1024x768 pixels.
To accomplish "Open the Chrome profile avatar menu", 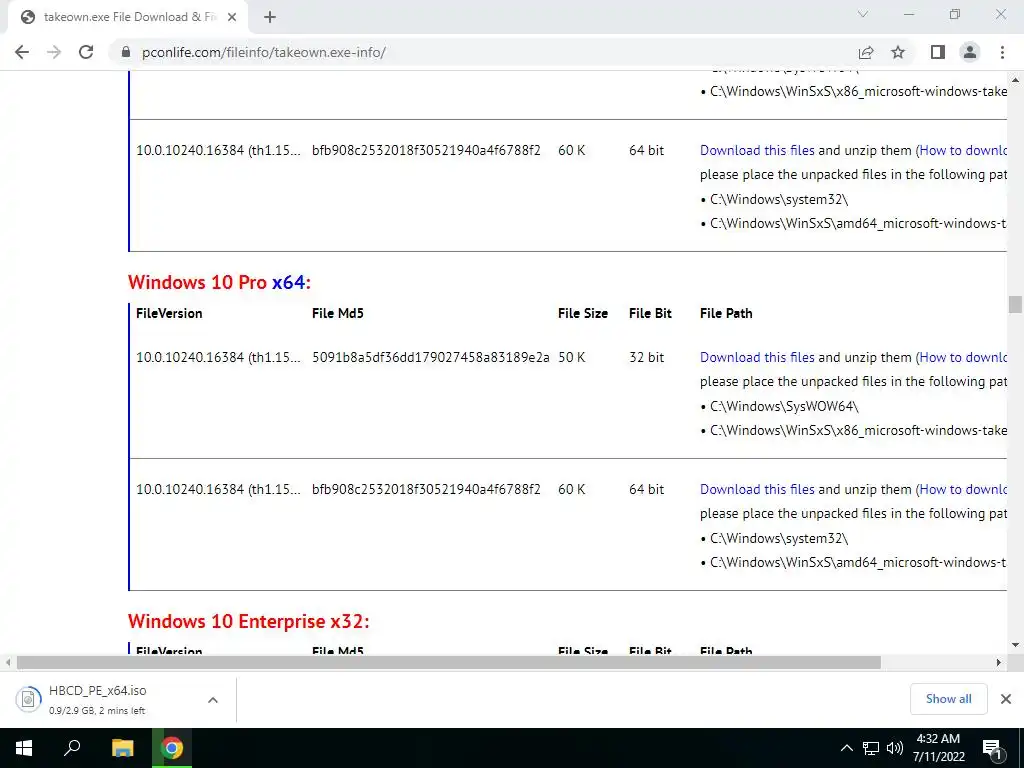I will [x=970, y=52].
